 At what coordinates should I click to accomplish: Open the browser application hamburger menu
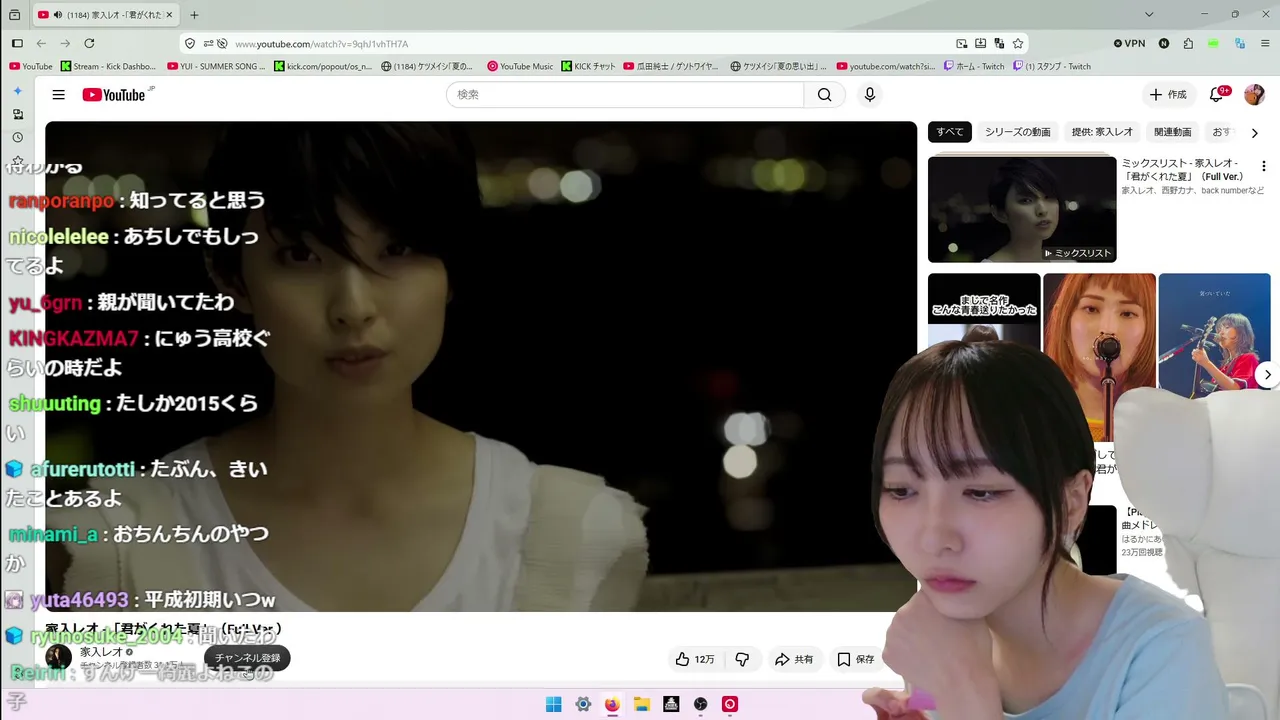coord(1263,44)
